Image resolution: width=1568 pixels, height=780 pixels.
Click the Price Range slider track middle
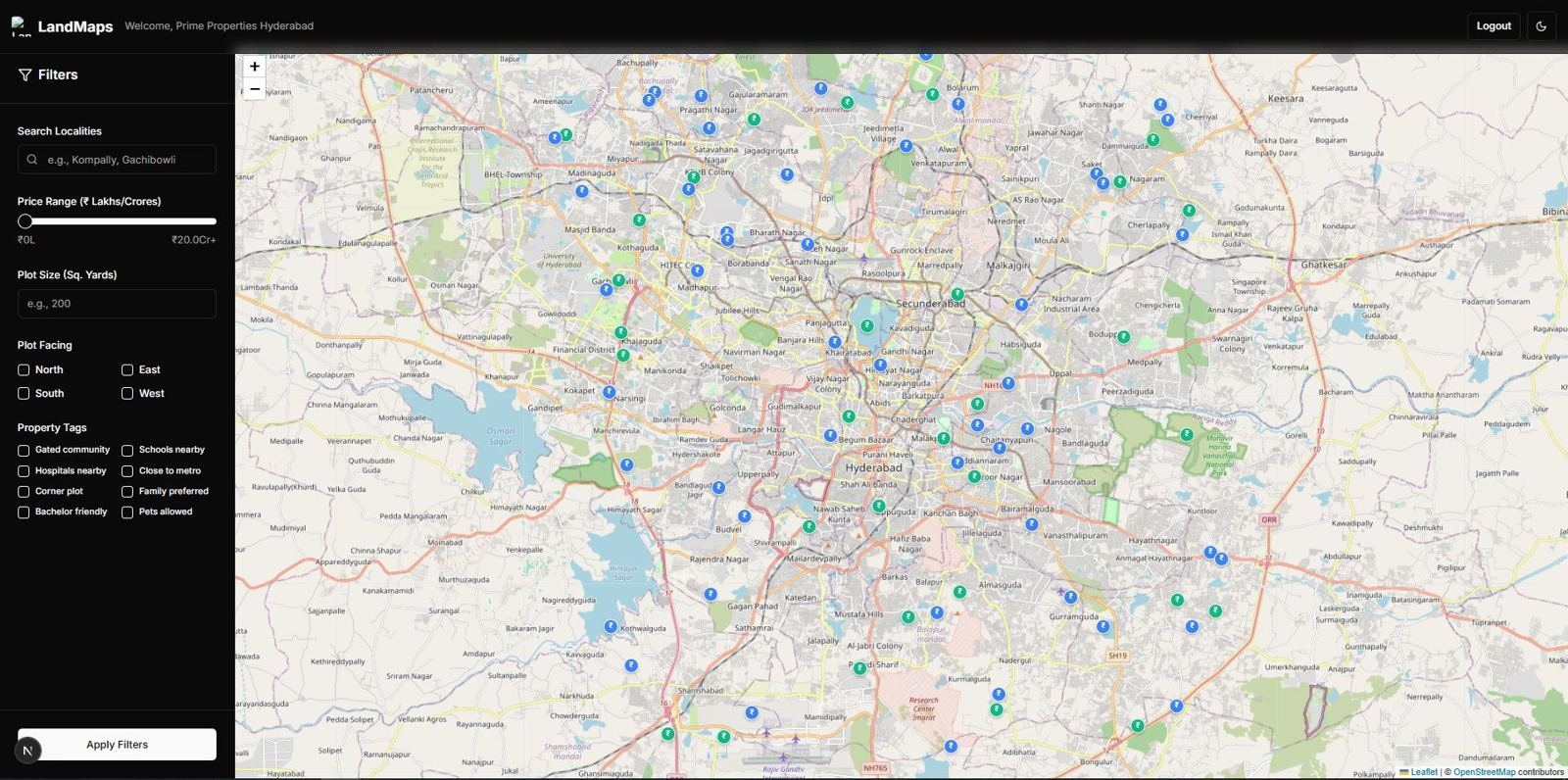117,221
